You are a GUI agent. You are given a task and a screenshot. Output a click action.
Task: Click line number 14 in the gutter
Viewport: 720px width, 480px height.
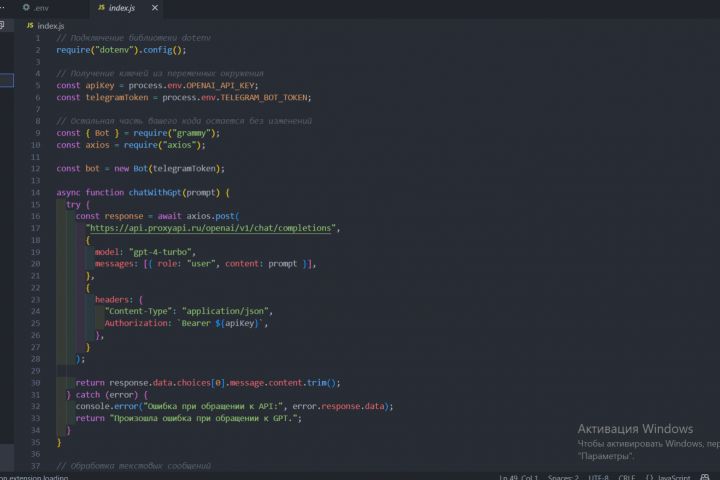click(35, 192)
